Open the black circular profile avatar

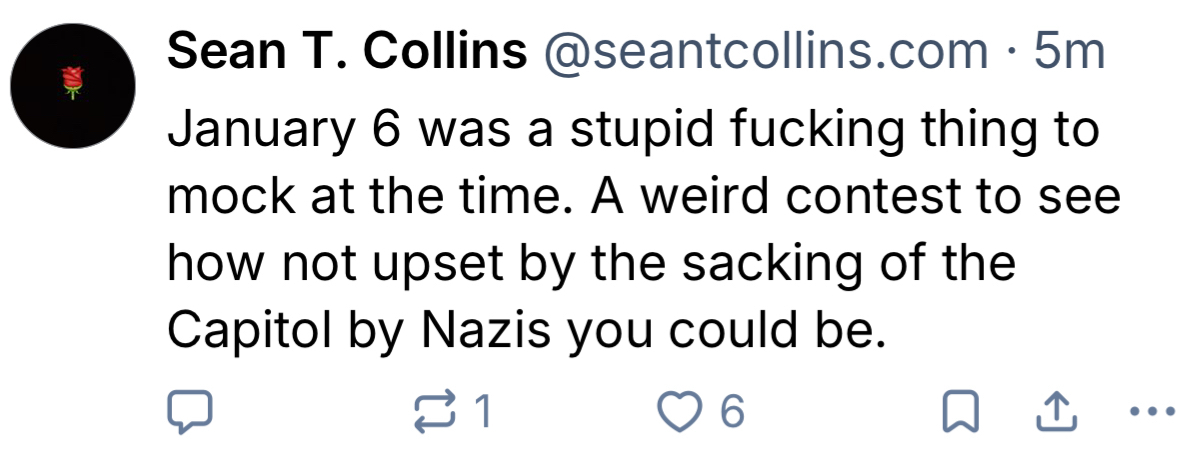(71, 87)
